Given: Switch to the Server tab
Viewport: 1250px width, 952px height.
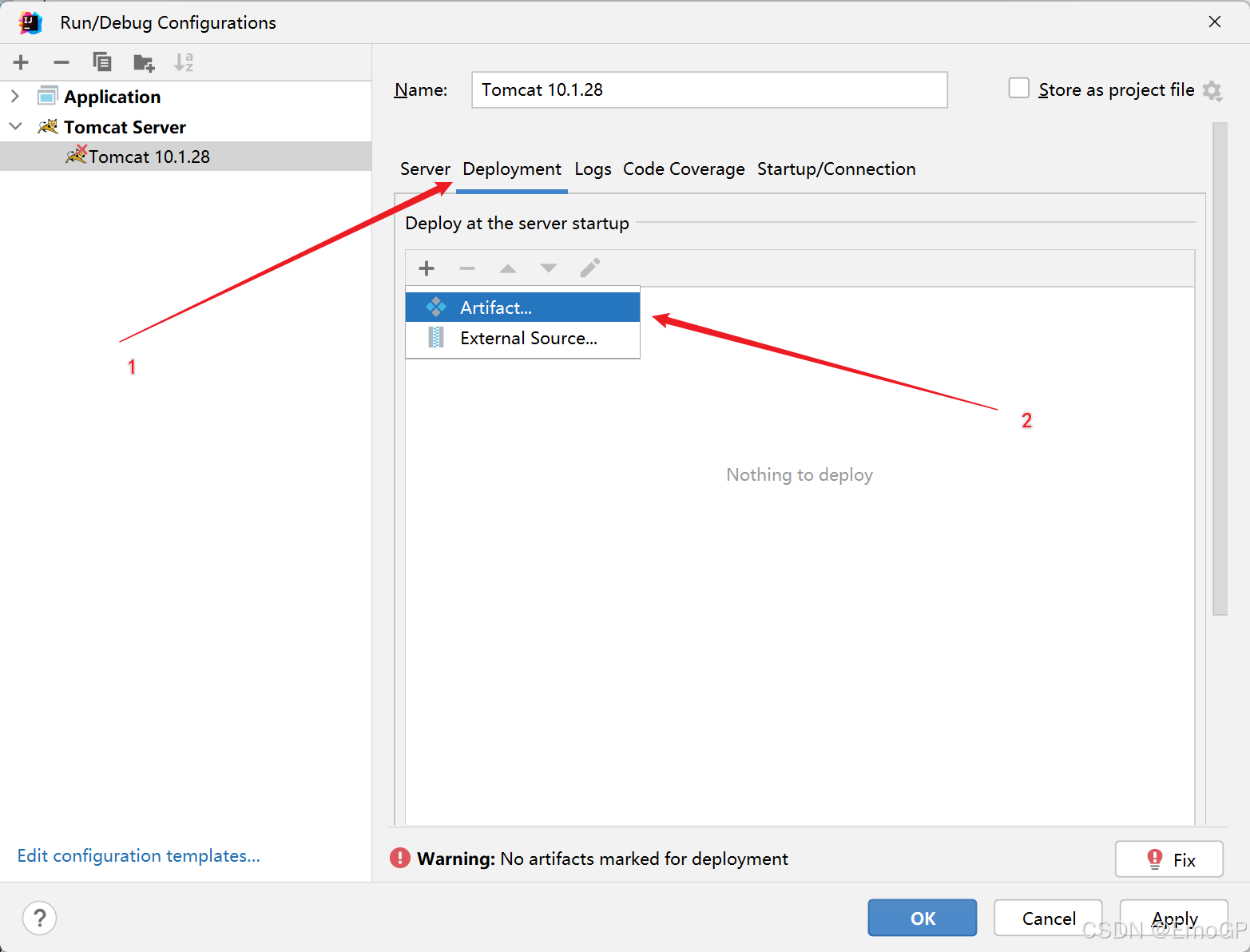Looking at the screenshot, I should pyautogui.click(x=425, y=169).
